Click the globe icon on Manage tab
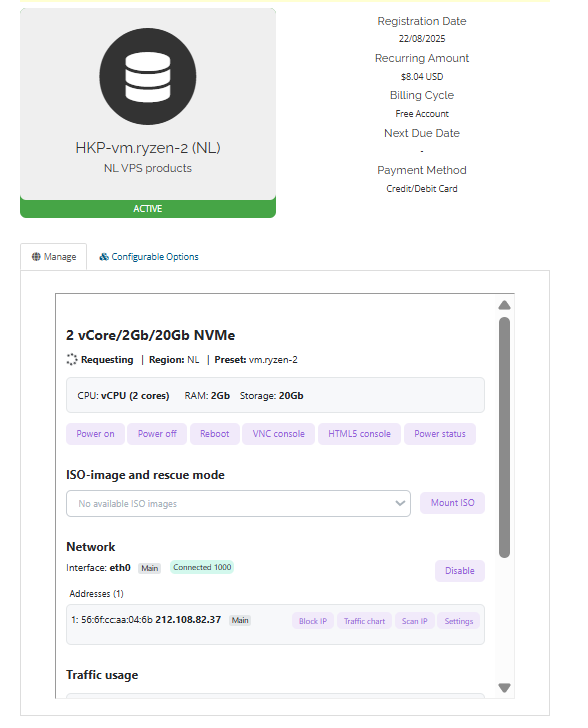Screen dimensions: 588x728 tap(36, 257)
